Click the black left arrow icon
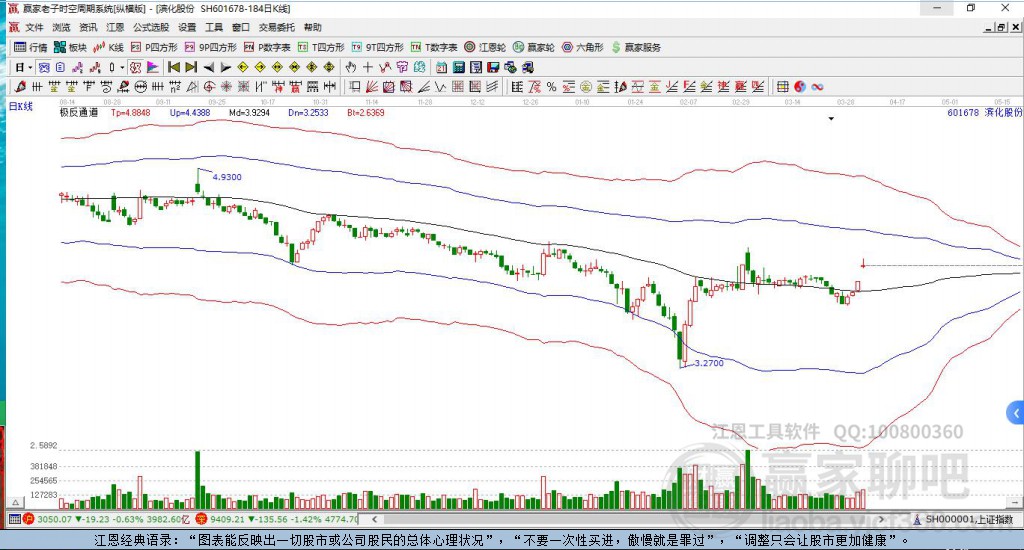Image resolution: width=1024 pixels, height=550 pixels. [x=208, y=67]
